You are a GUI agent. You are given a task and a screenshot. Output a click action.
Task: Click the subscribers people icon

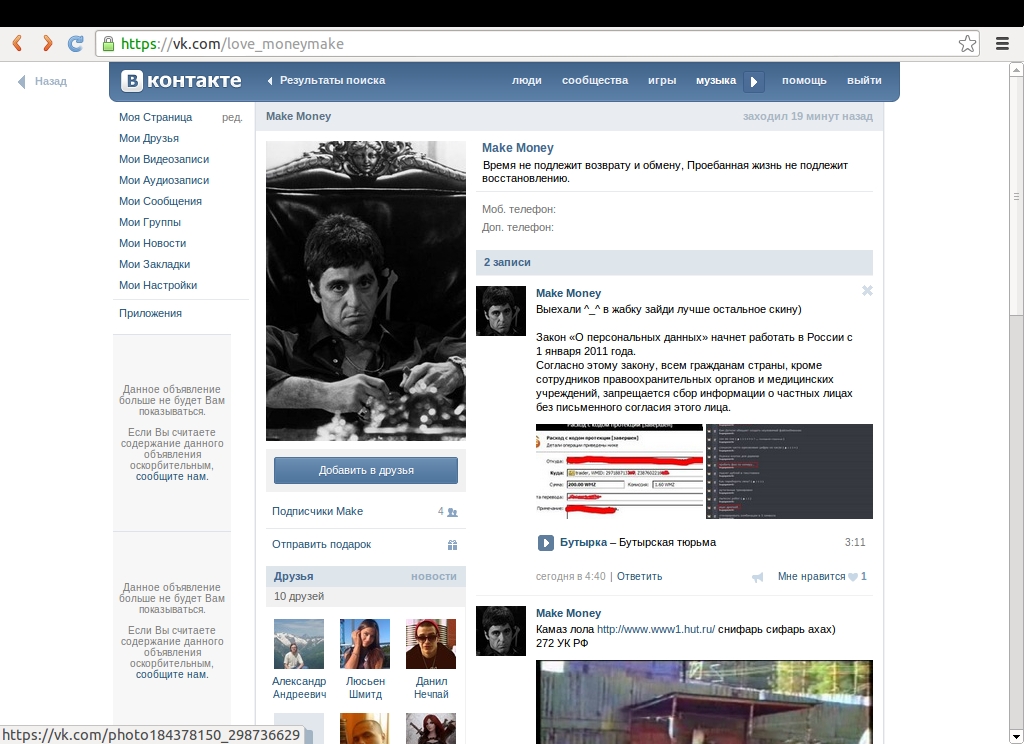tap(453, 512)
